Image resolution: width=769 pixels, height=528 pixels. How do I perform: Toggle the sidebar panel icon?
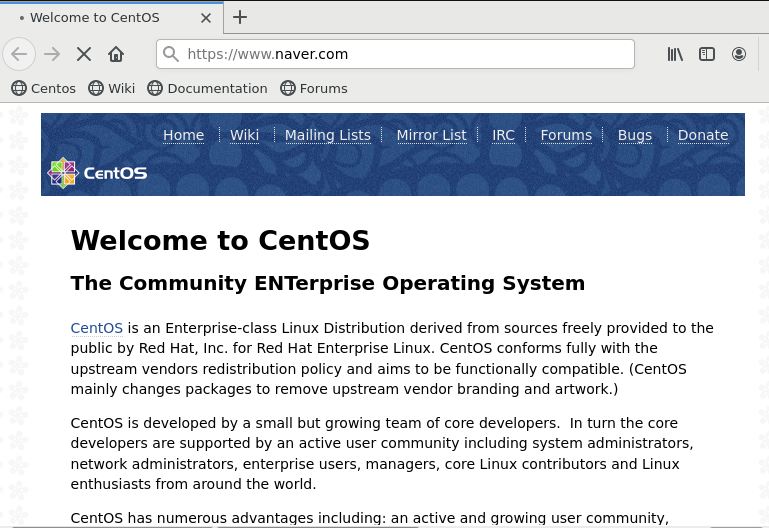pyautogui.click(x=707, y=54)
